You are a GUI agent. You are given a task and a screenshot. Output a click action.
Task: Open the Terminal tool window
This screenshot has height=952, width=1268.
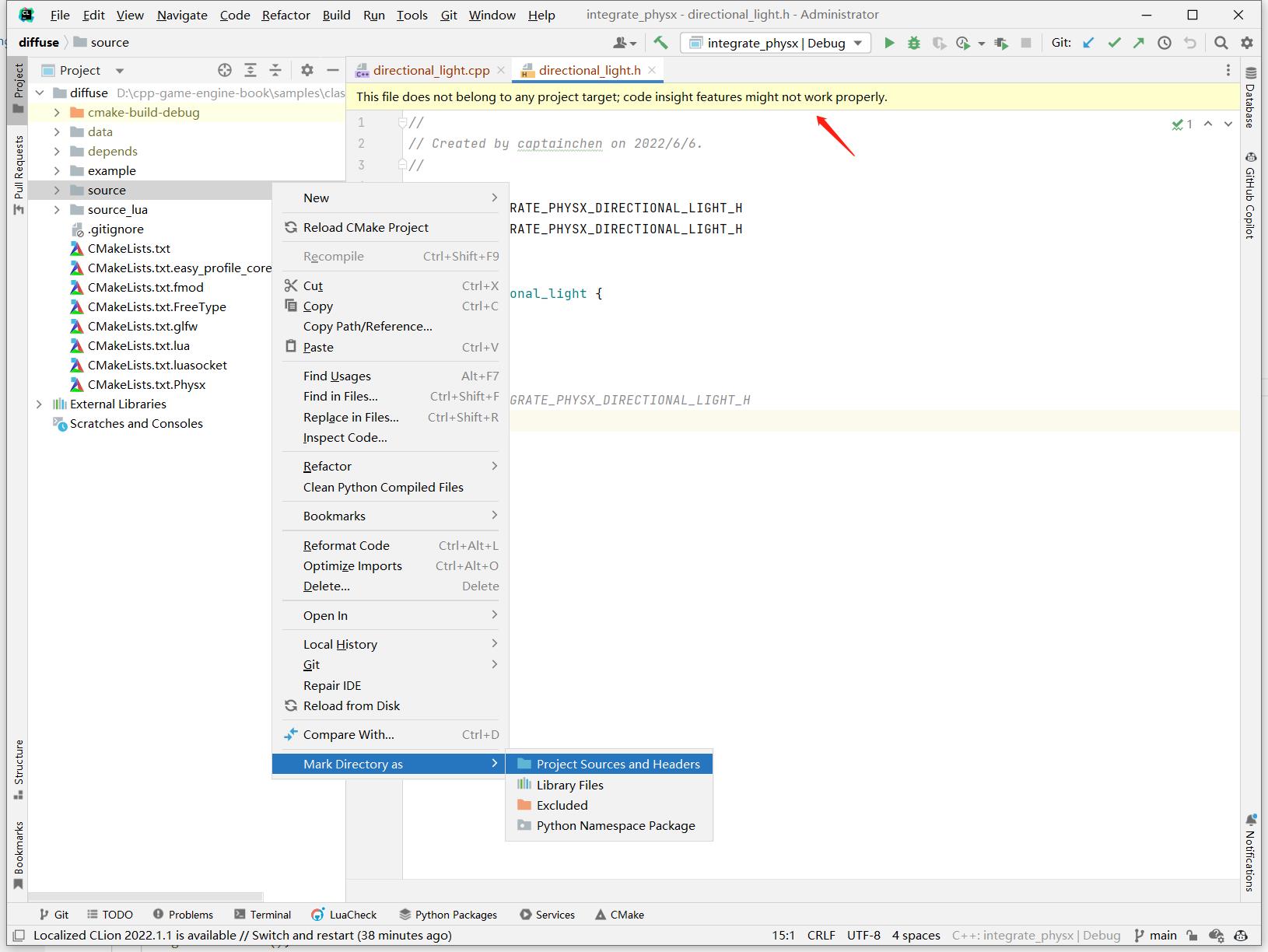261,915
